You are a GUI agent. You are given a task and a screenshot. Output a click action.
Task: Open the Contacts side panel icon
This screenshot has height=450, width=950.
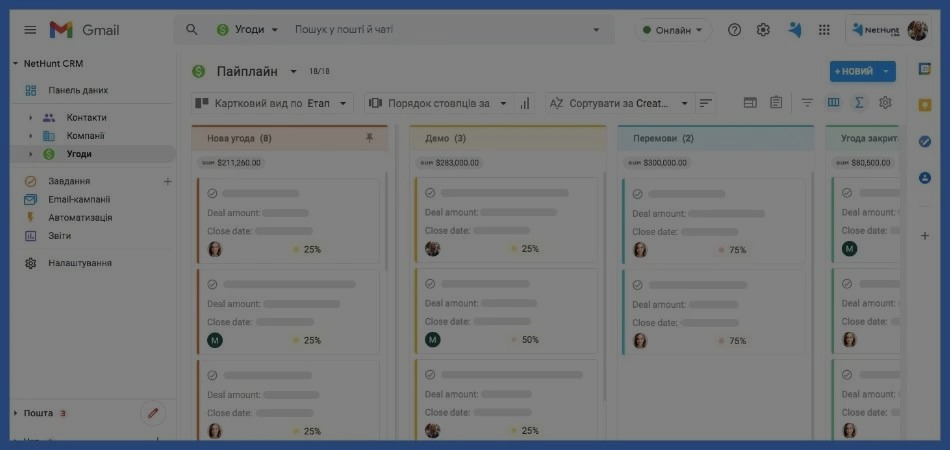point(925,178)
